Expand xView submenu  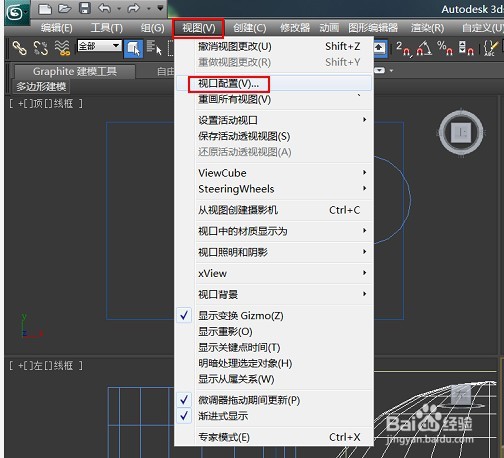coord(273,273)
